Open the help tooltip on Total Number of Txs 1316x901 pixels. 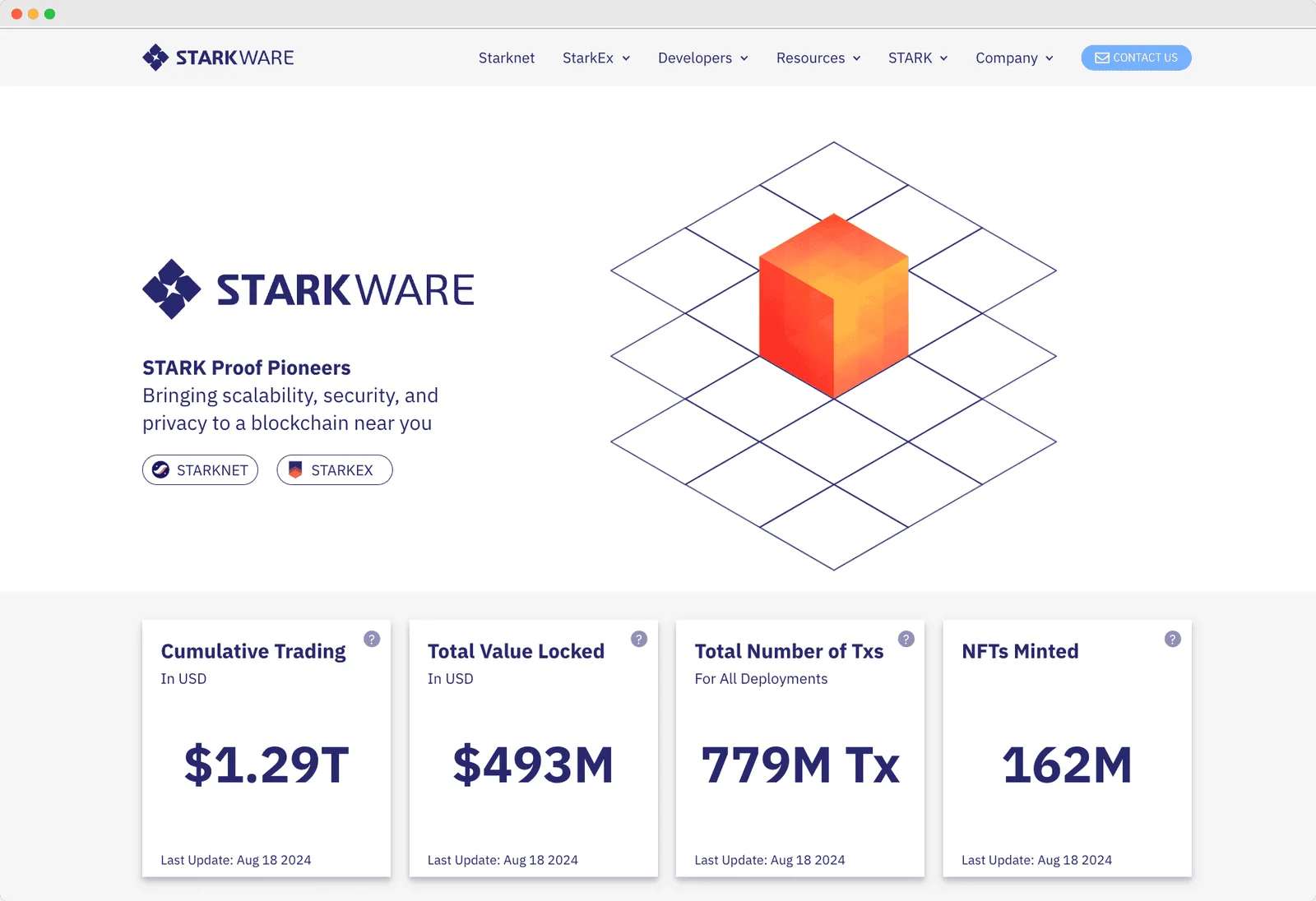click(x=906, y=637)
